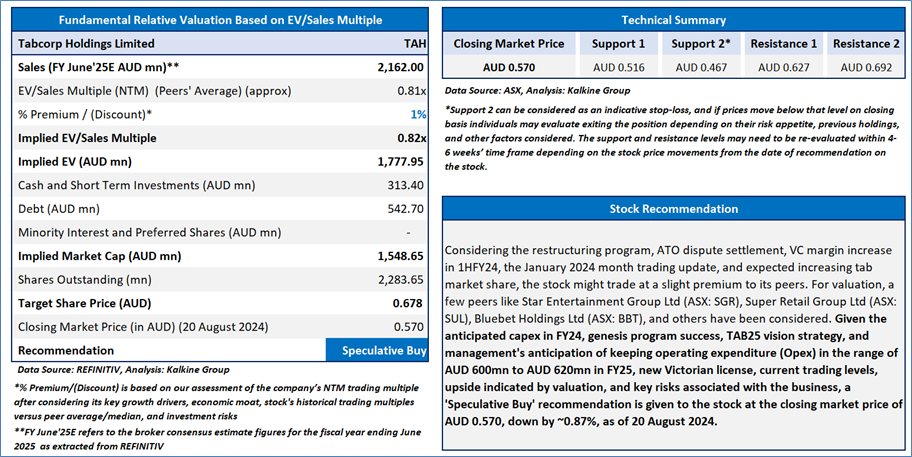Select the 'EV/Sales Multiple (NTM) (Peers' Average)' row label

click(x=155, y=91)
